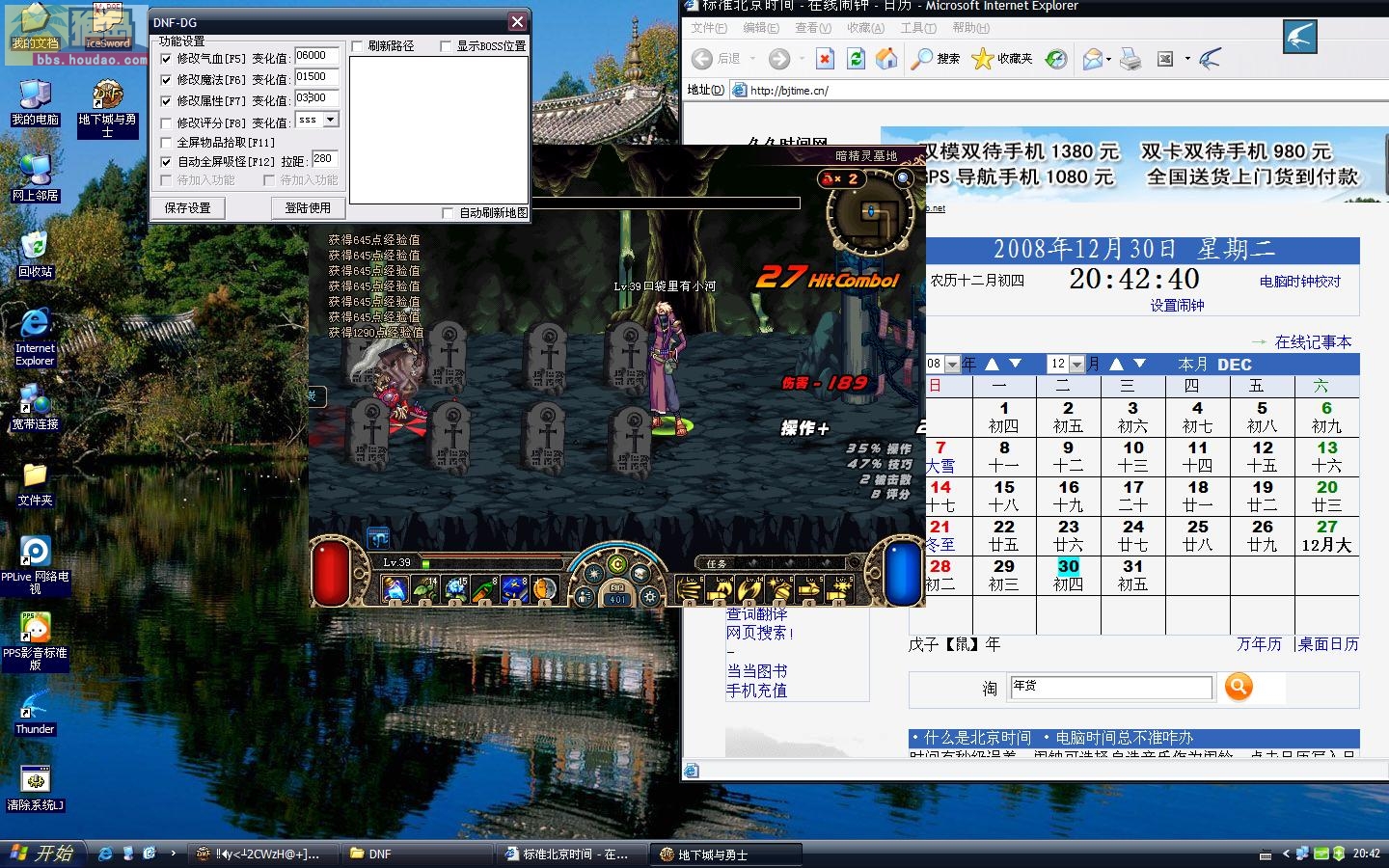1389x868 pixels.
Task: Click 登陆使用 button in DNF-DG
Action: 308,208
